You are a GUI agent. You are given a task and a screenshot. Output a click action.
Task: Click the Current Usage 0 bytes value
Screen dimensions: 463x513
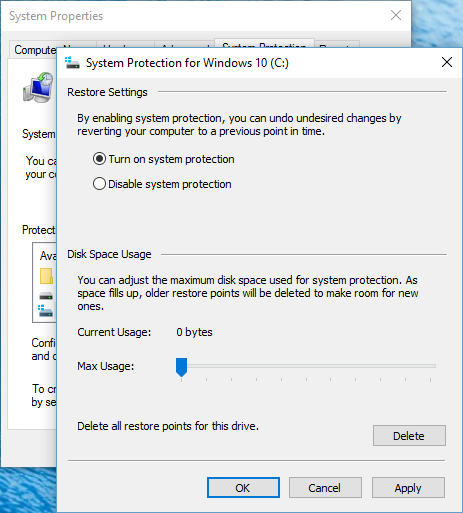point(194,332)
